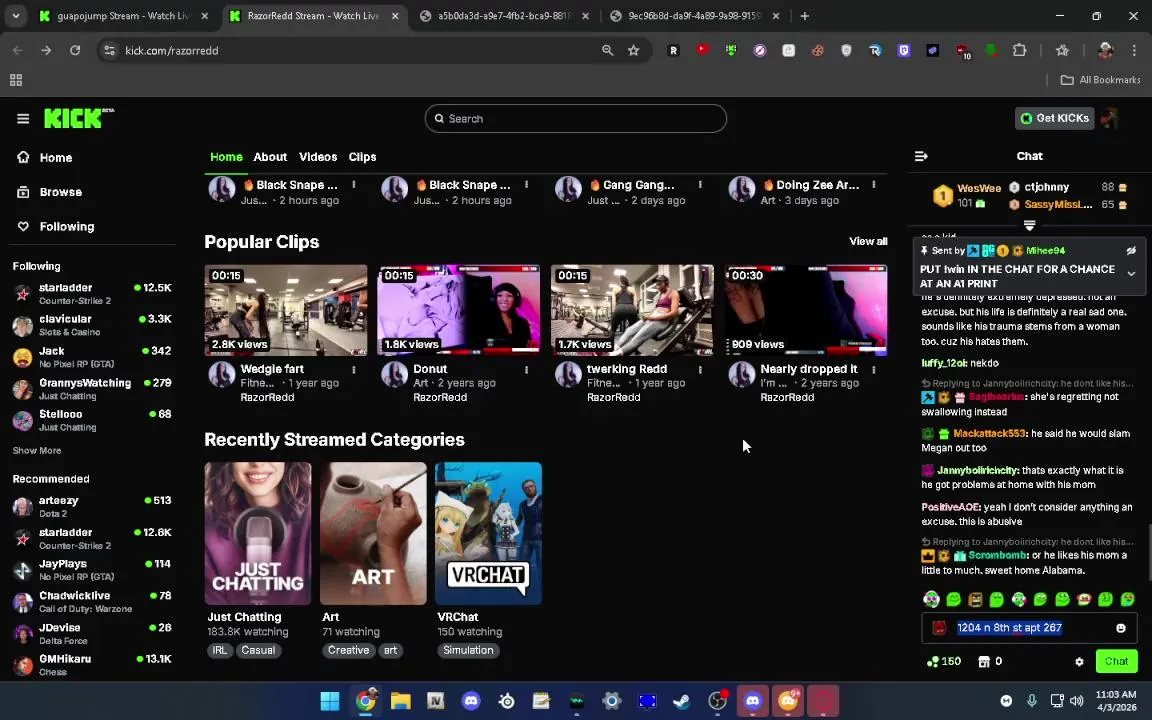Open starladder in Following list

pos(92,293)
